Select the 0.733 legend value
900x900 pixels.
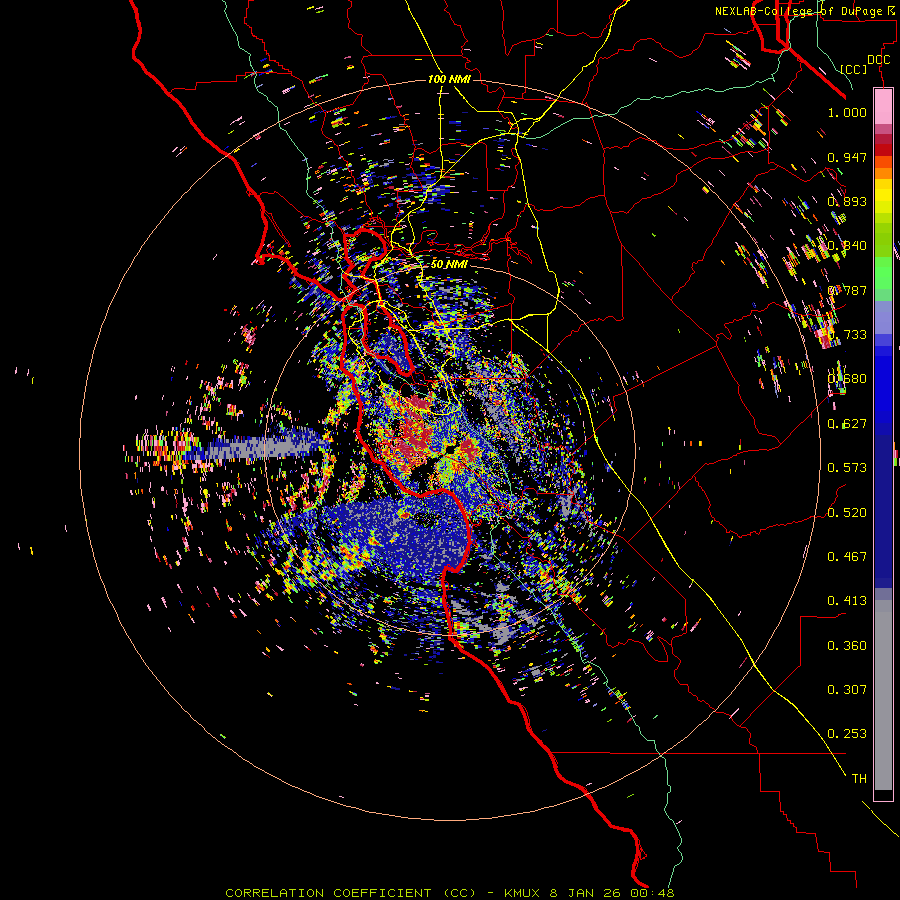847,335
